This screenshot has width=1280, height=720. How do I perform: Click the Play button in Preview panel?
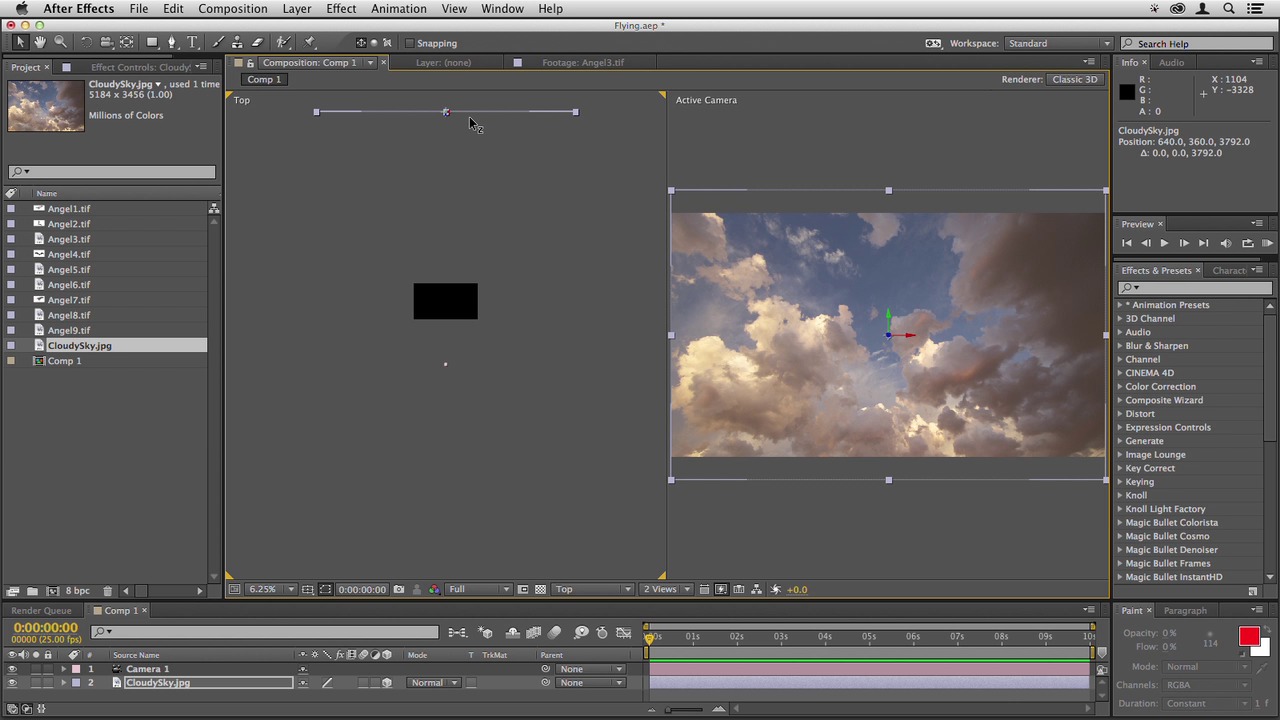(x=1164, y=243)
